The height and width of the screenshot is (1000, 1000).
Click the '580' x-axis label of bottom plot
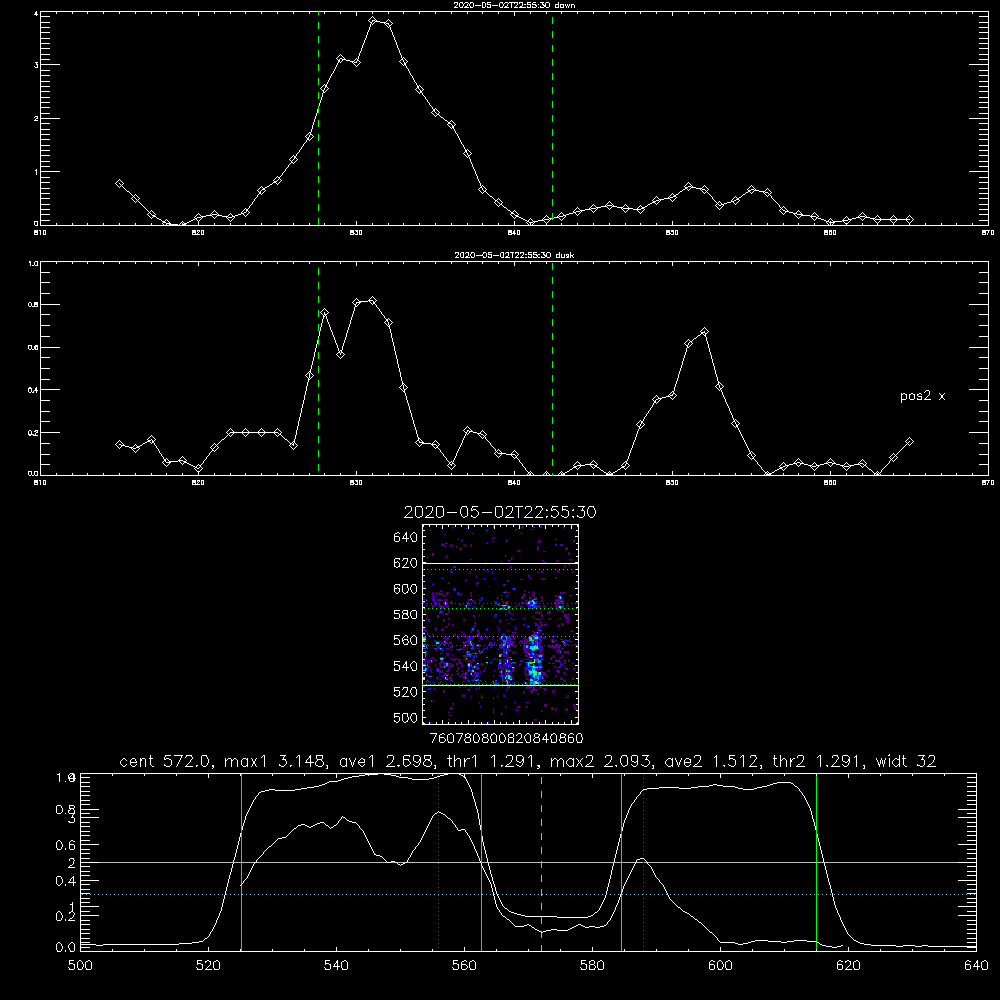pos(592,966)
